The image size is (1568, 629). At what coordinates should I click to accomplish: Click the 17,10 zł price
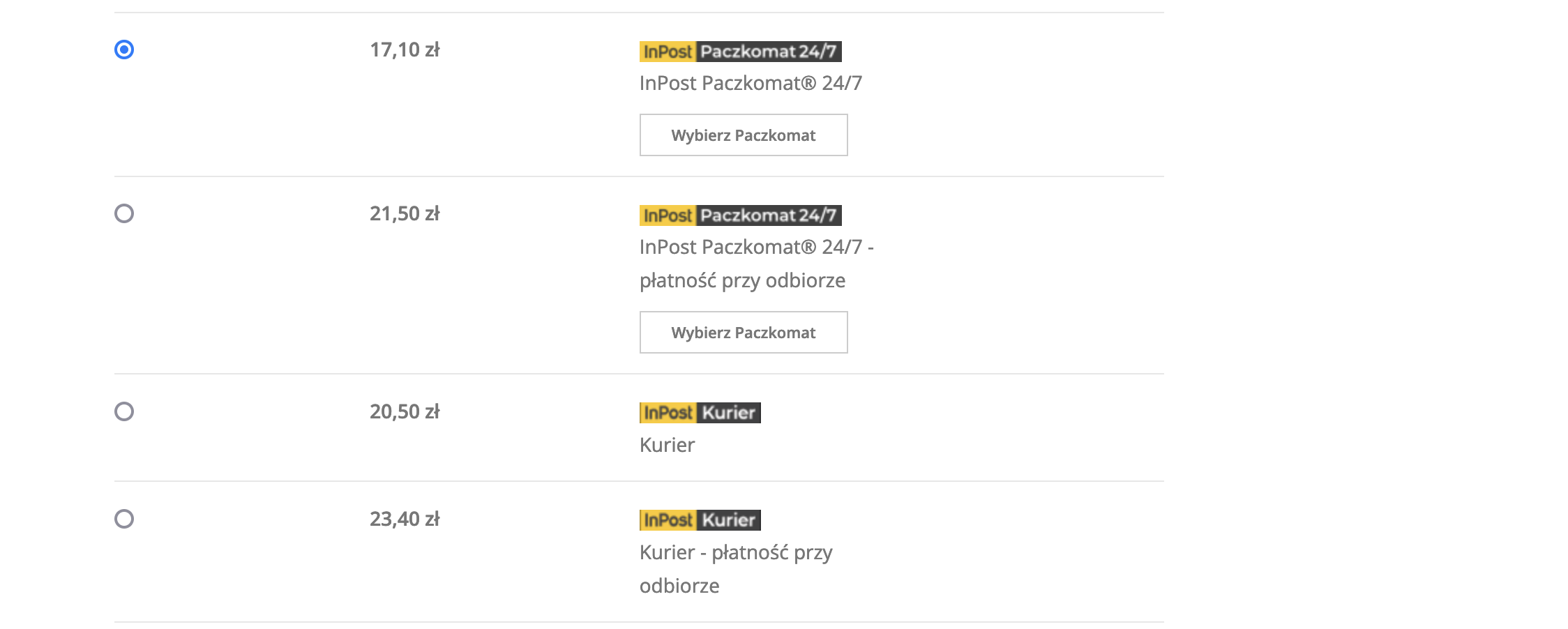pyautogui.click(x=405, y=50)
